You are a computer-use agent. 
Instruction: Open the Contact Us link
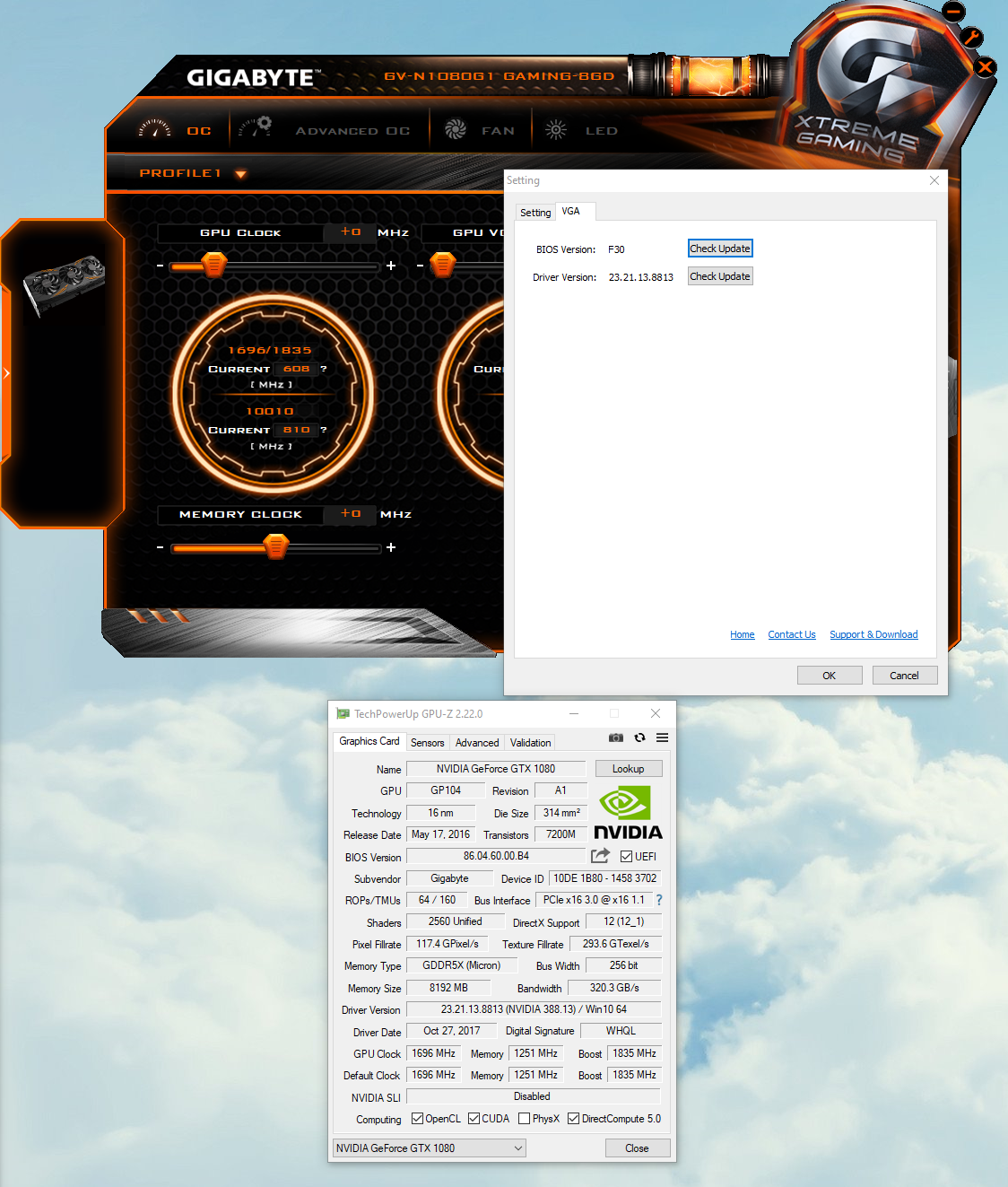click(792, 634)
